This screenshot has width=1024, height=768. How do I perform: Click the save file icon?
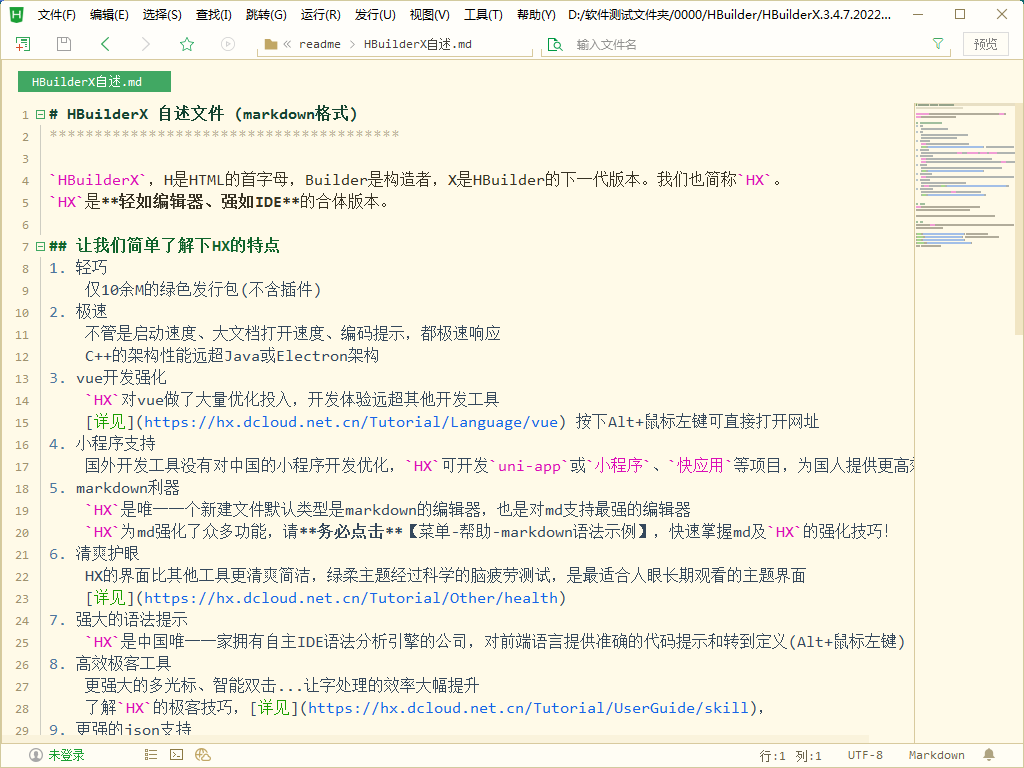click(x=64, y=44)
